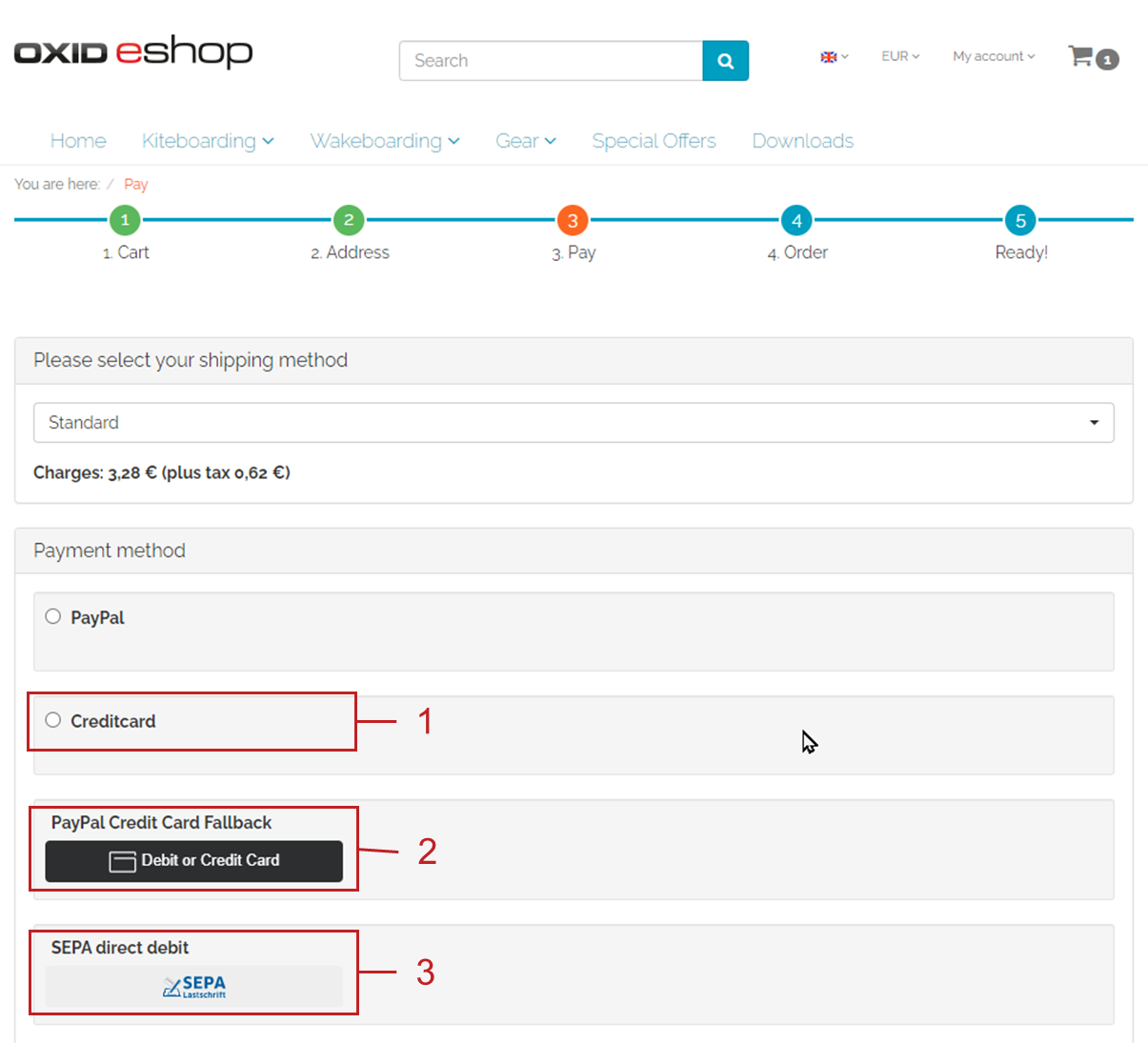Click the SEPA Lastschrift logo button
The image size is (1148, 1043).
(x=194, y=987)
